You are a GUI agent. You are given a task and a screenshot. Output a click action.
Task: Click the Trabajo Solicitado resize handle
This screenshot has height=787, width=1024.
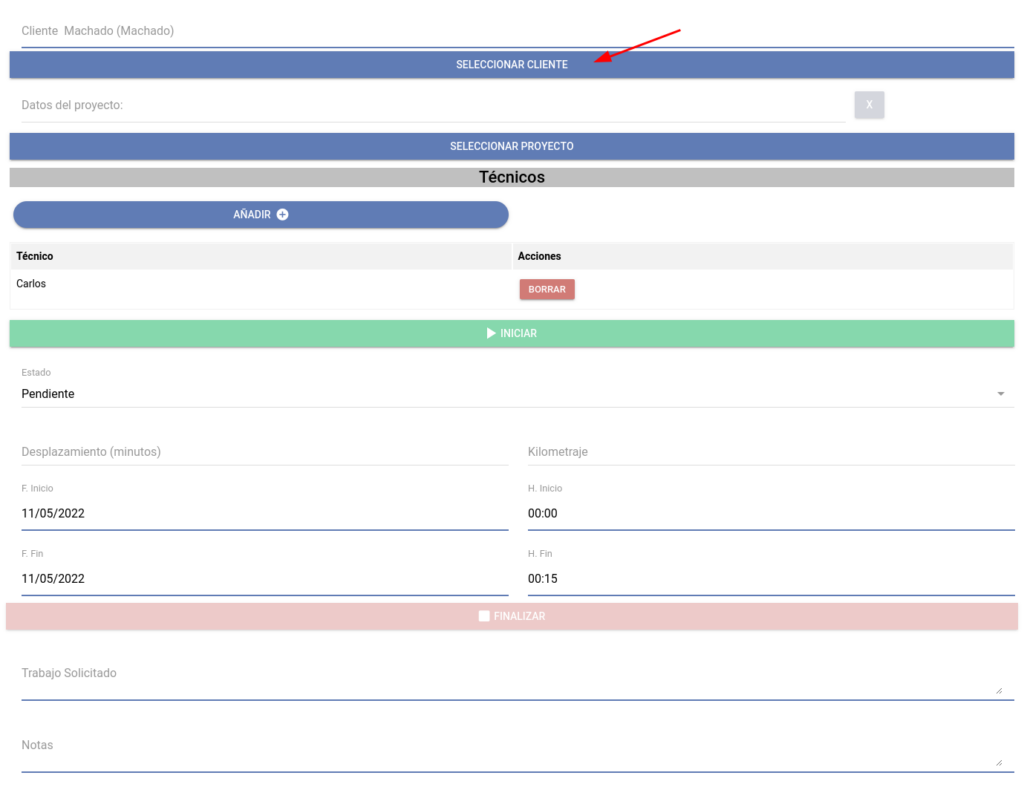pyautogui.click(x=997, y=690)
